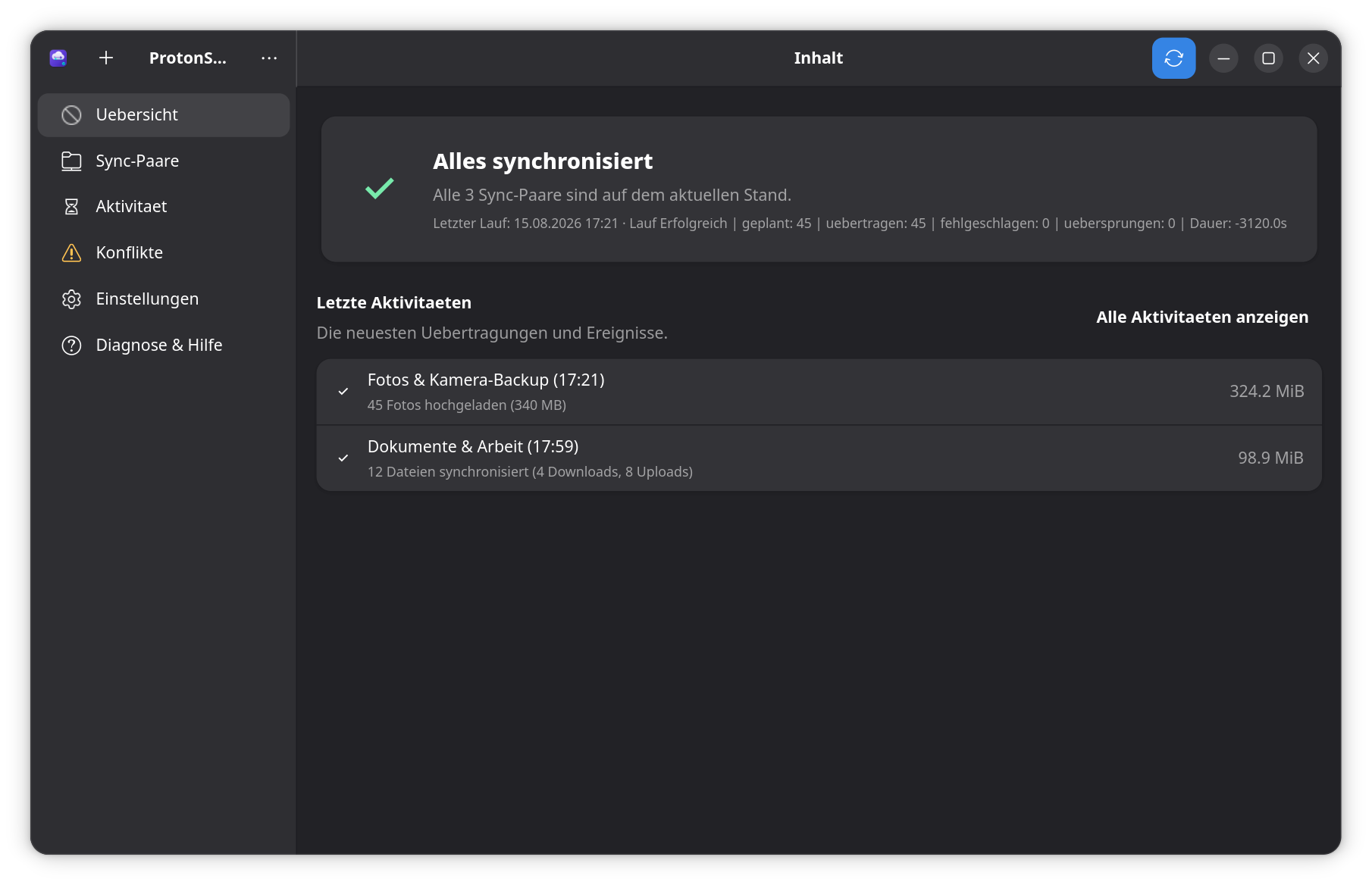Open Einstellungen
The image size is (1372, 885).
pos(164,299)
